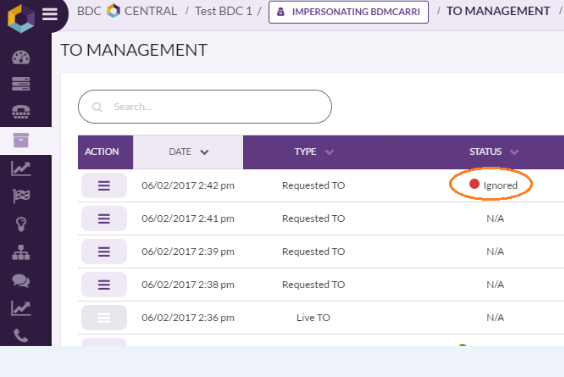Click the BDC Central hexagon logo
This screenshot has width=564, height=377.
tap(21, 18)
